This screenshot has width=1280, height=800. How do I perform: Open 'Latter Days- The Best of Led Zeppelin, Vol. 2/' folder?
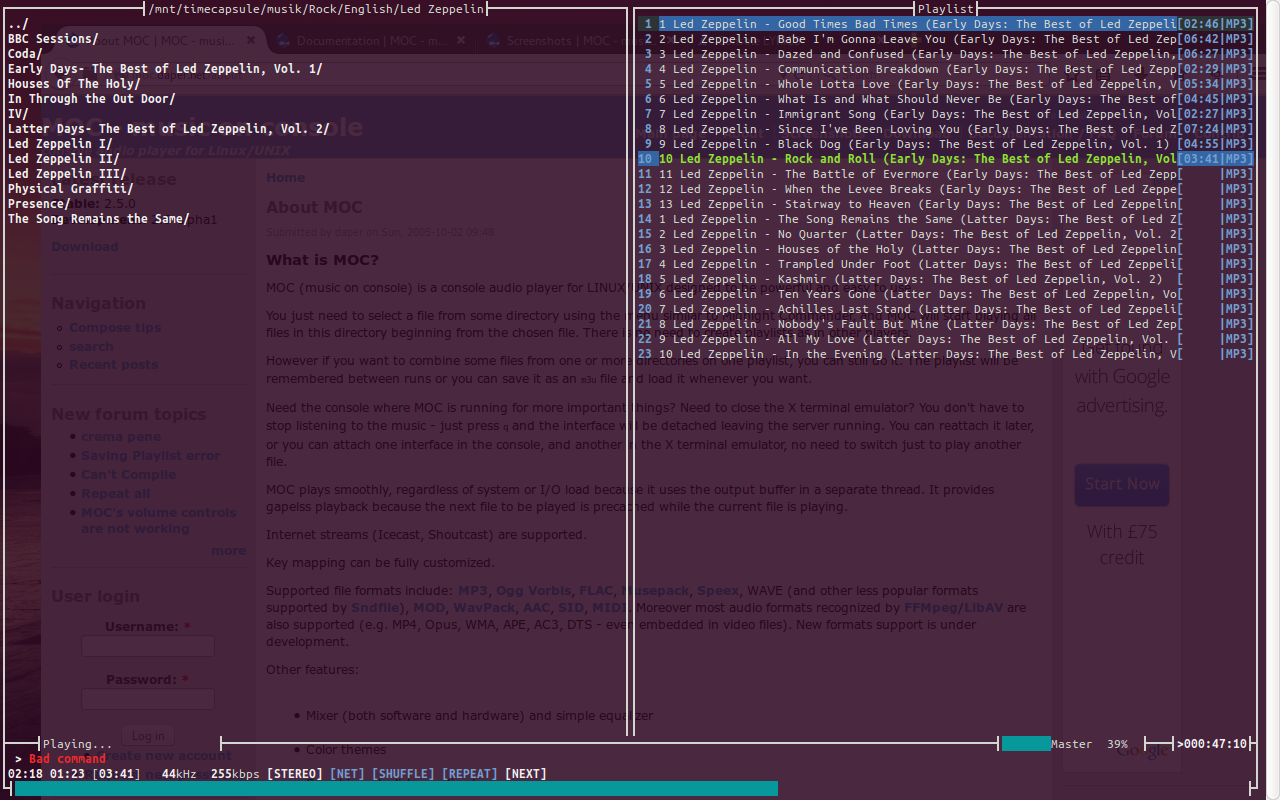click(x=169, y=129)
